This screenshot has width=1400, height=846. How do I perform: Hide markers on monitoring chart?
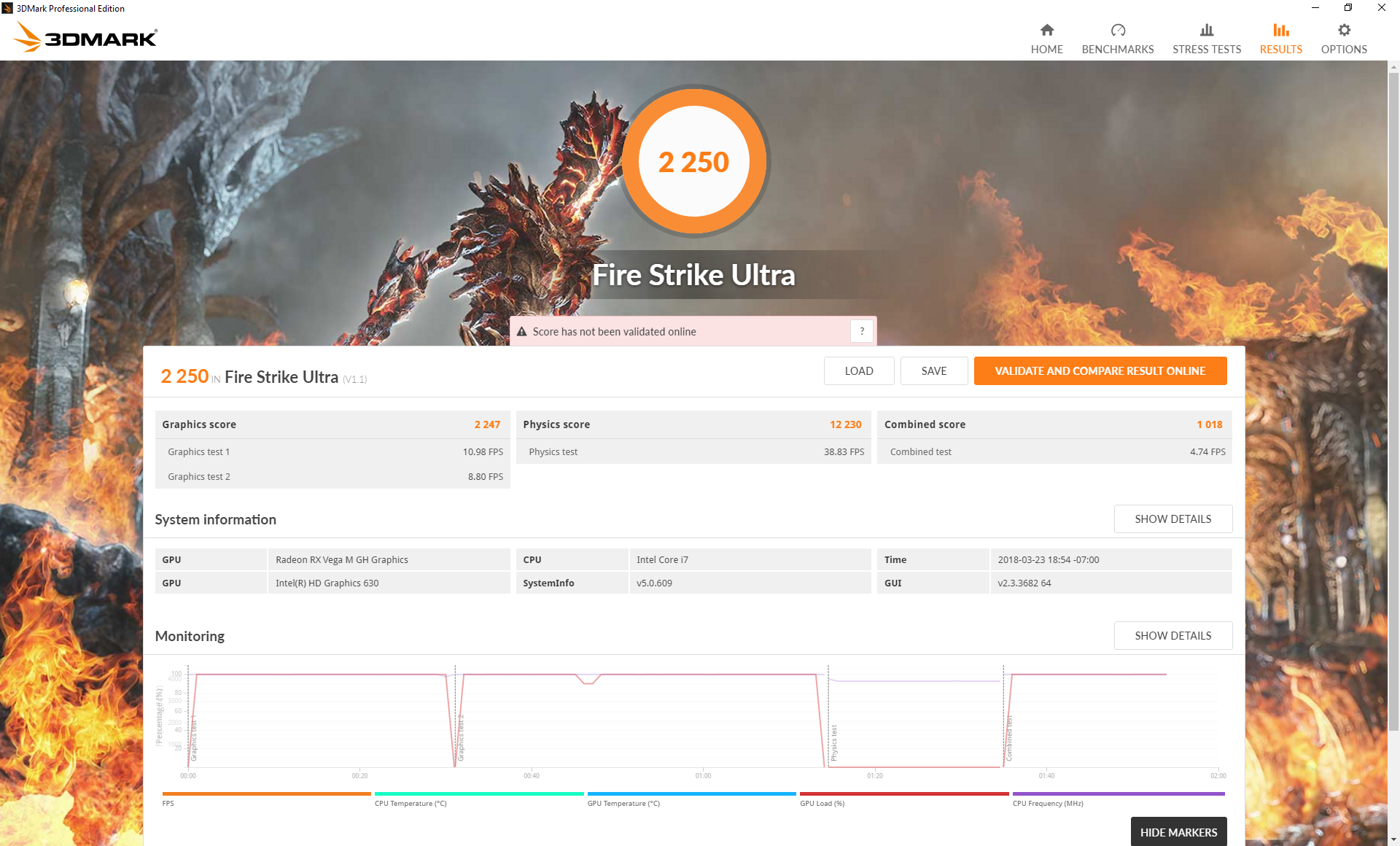[1178, 832]
